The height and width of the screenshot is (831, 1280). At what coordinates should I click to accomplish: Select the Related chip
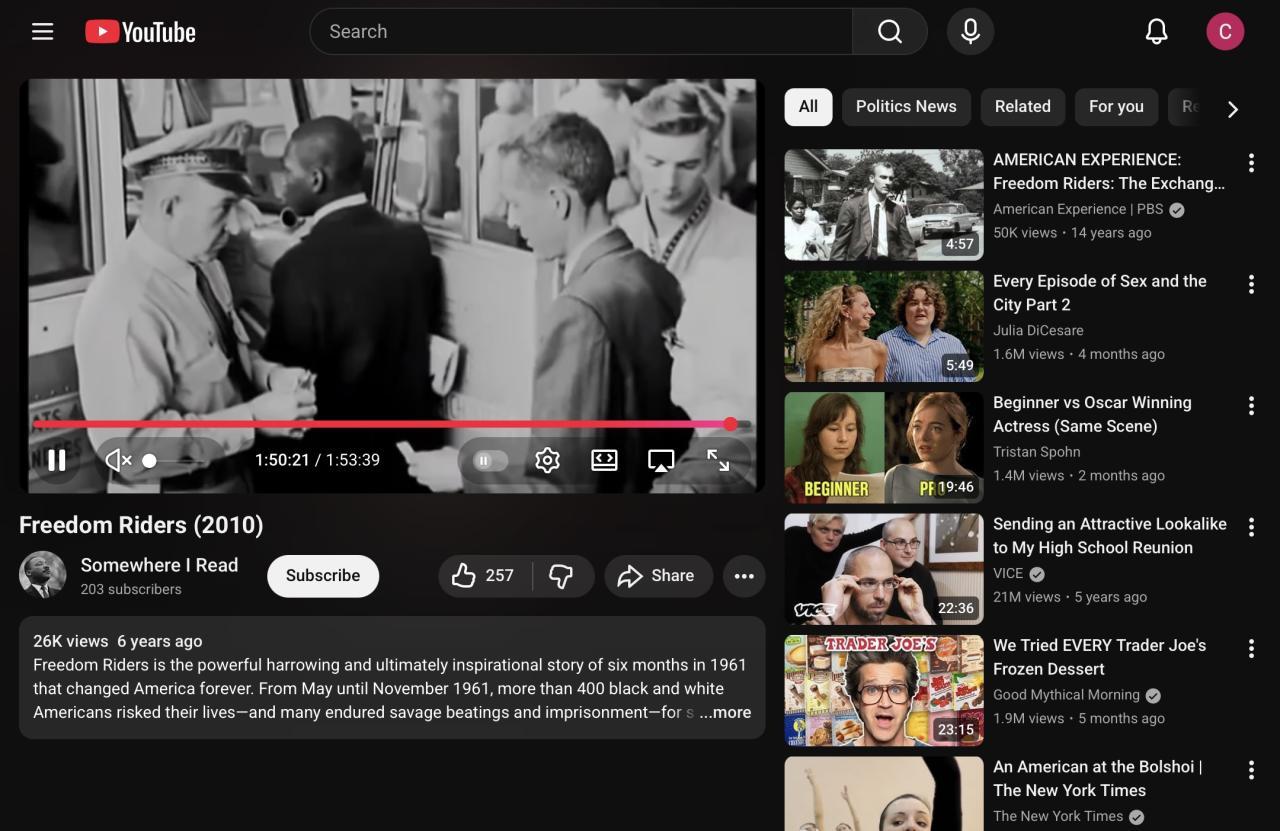click(1022, 107)
